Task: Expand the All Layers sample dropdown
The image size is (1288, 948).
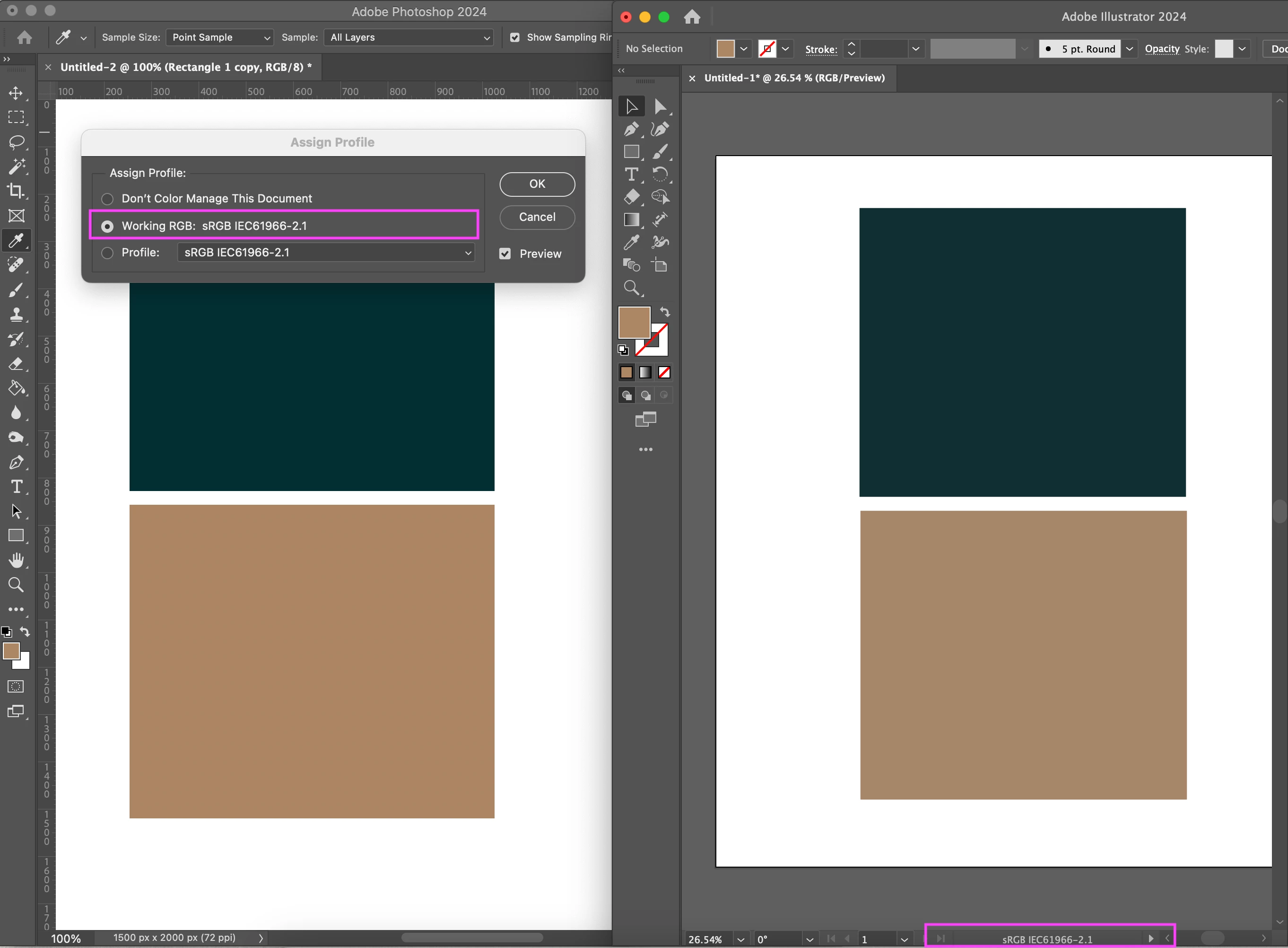Action: coord(409,37)
